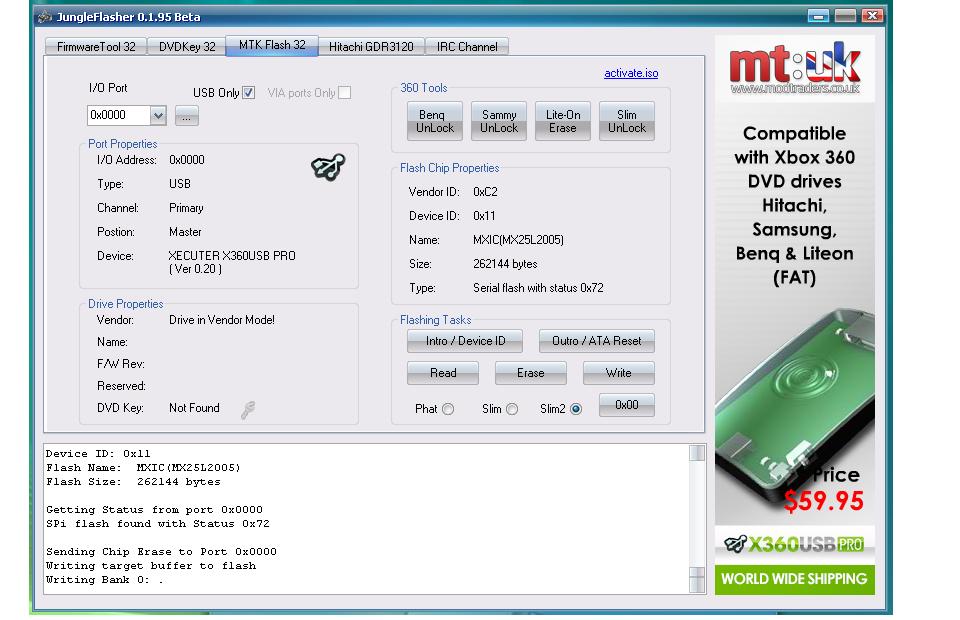Switch to the FirmwareTool 32 tab
The width and height of the screenshot is (960, 620).
[x=96, y=47]
